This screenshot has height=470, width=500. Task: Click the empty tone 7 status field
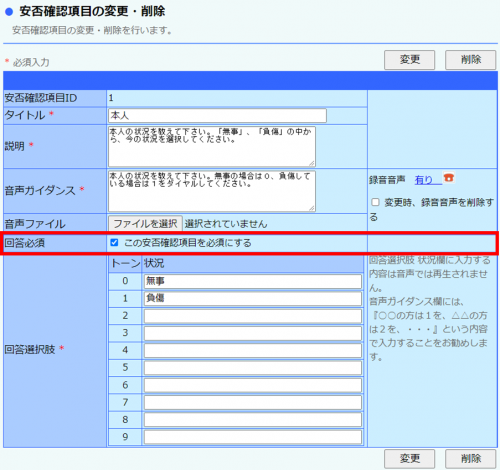[x=253, y=403]
